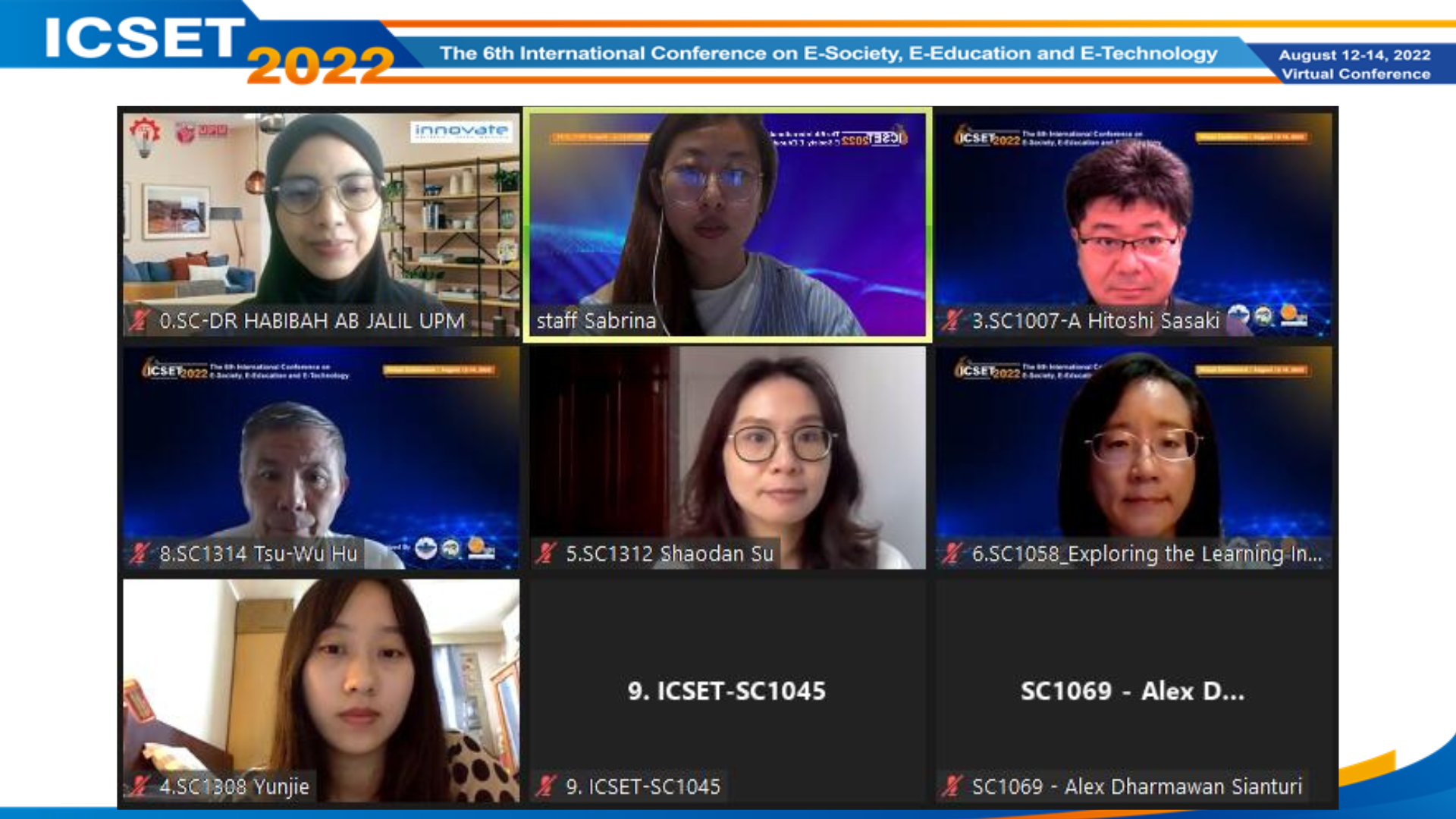Click muted mic icon for Alex Dharmawan Sianturi
1456x819 pixels.
click(952, 786)
